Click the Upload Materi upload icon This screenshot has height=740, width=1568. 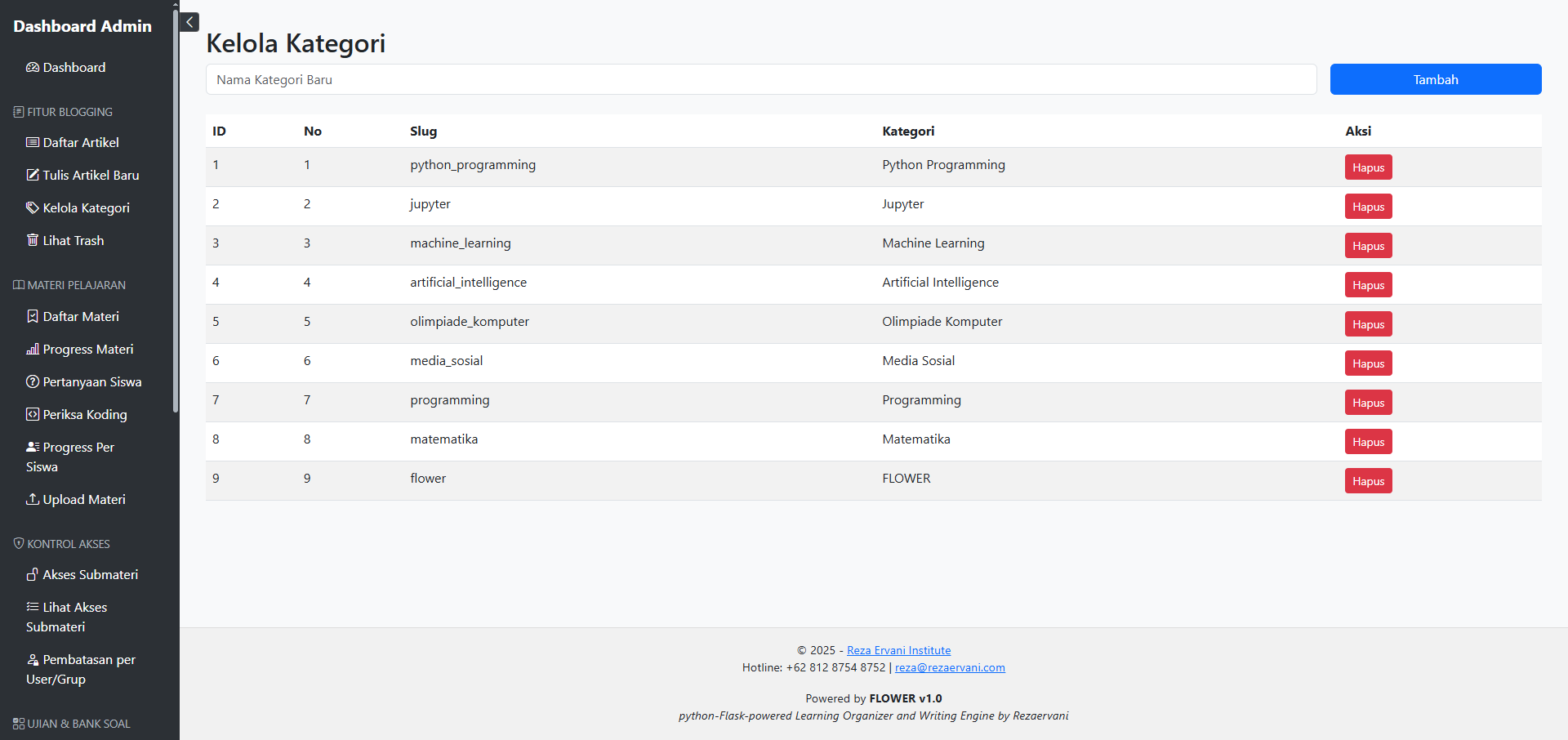33,499
